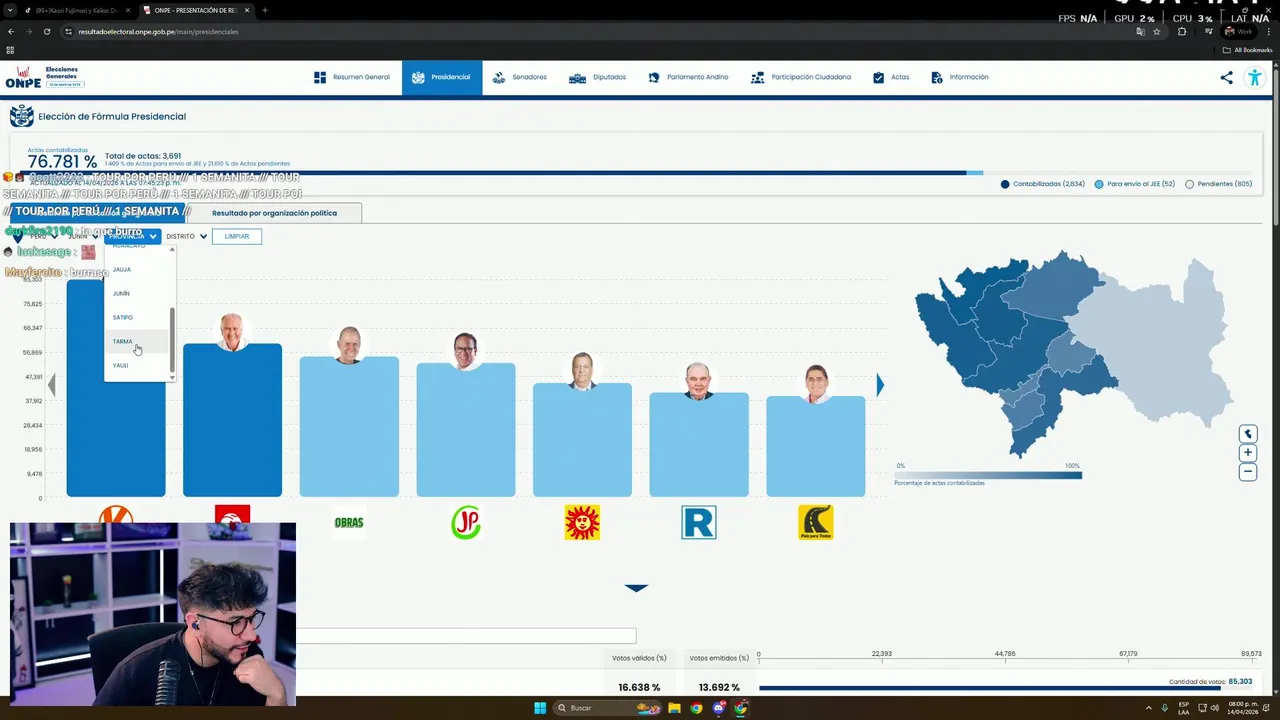Go to Parlamento Andino results
Screen dimensions: 1280x720
[x=688, y=77]
